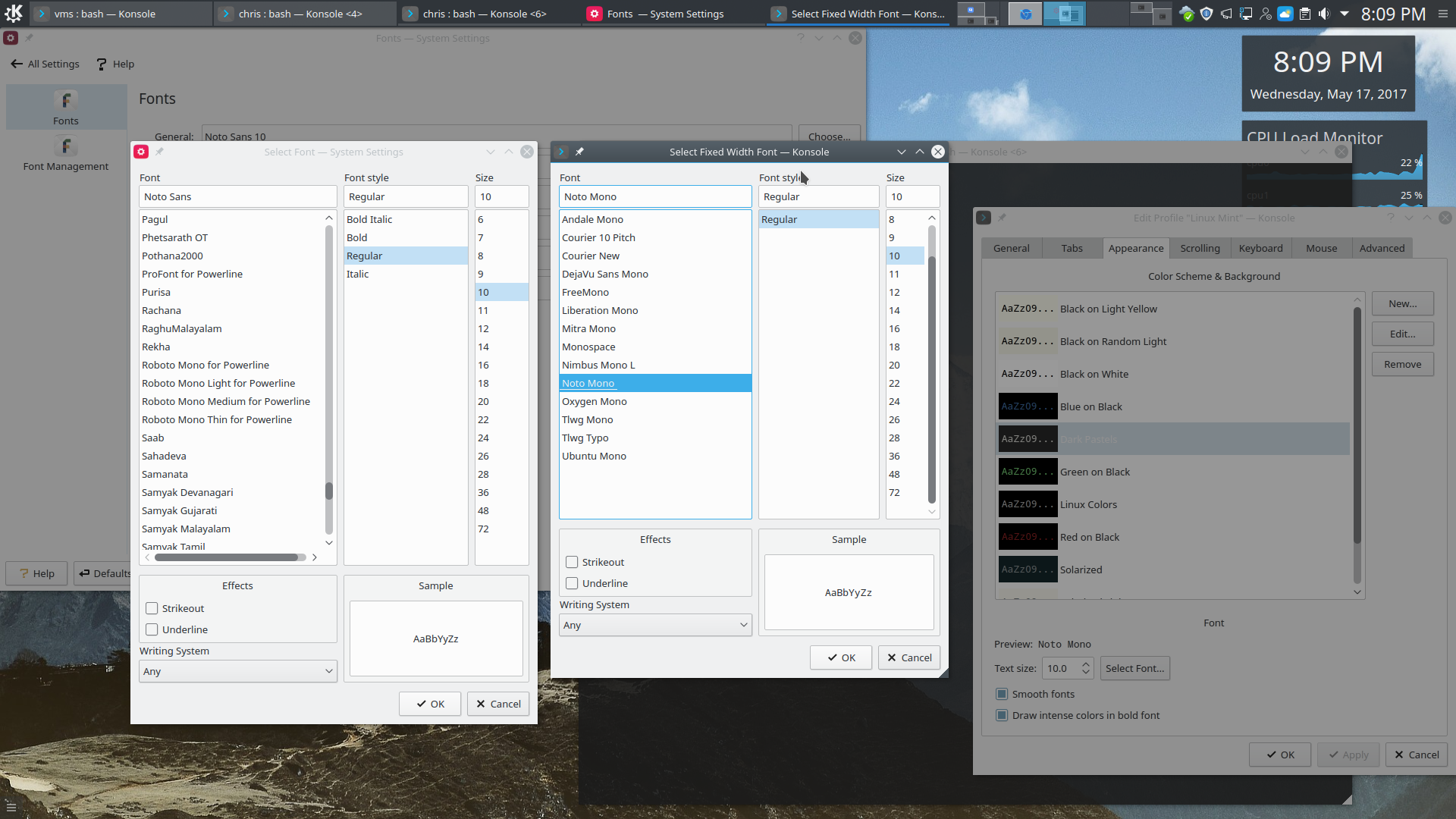The width and height of the screenshot is (1456, 819).
Task: Switch to the Chromium virtual desktop in pager
Action: pos(1025,14)
